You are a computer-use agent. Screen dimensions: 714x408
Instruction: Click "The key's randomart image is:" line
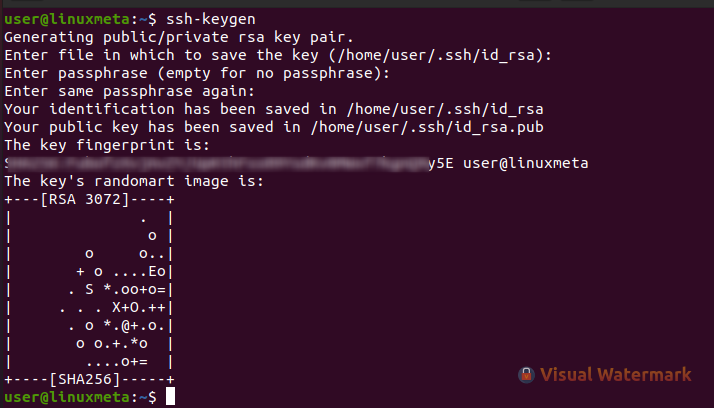pyautogui.click(x=135, y=181)
